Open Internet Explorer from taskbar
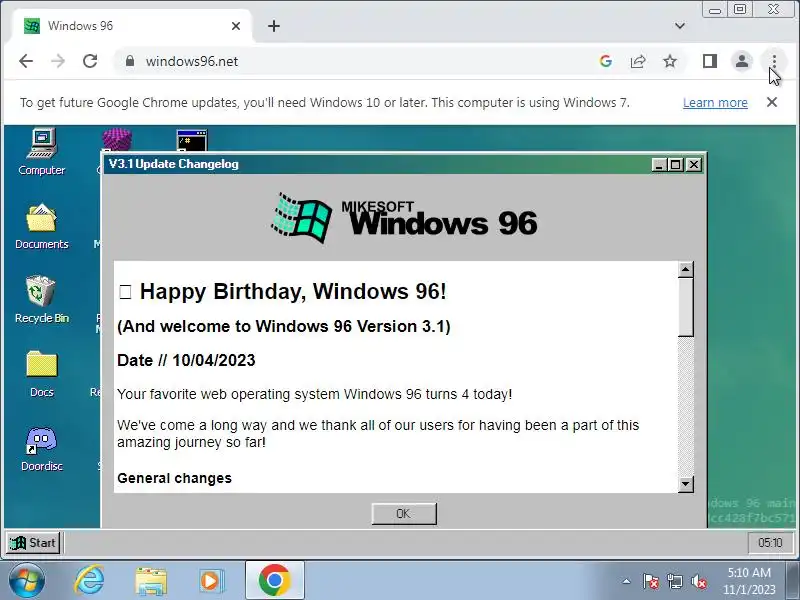800x600 pixels. point(89,581)
